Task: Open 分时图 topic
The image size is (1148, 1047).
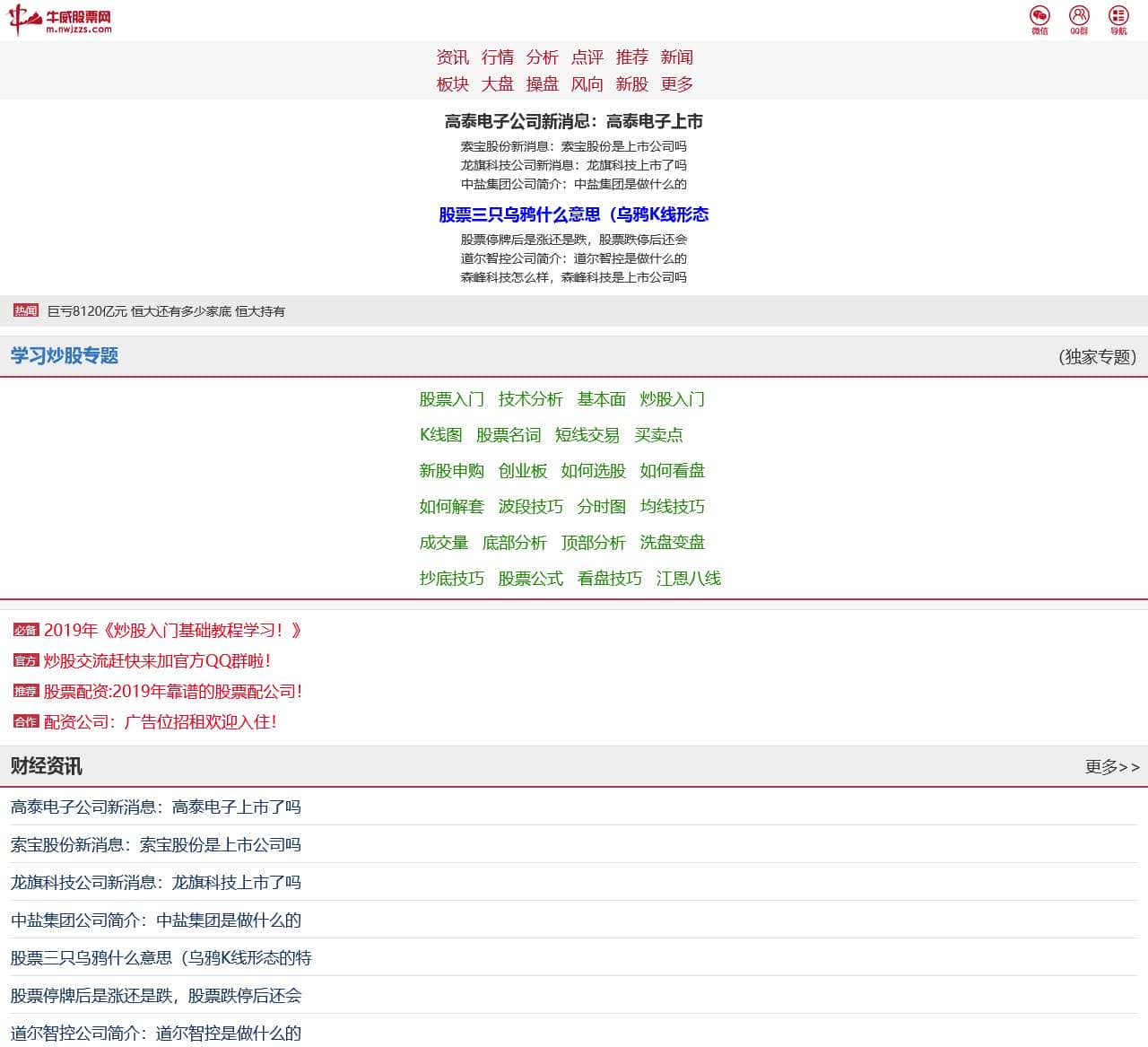Action: (602, 507)
